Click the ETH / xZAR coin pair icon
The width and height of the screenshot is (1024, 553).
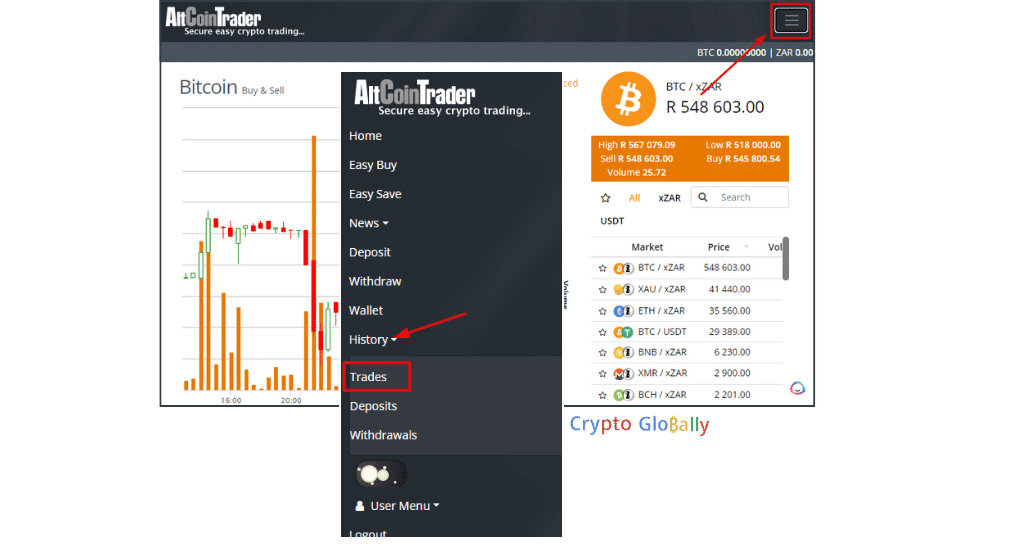(623, 311)
